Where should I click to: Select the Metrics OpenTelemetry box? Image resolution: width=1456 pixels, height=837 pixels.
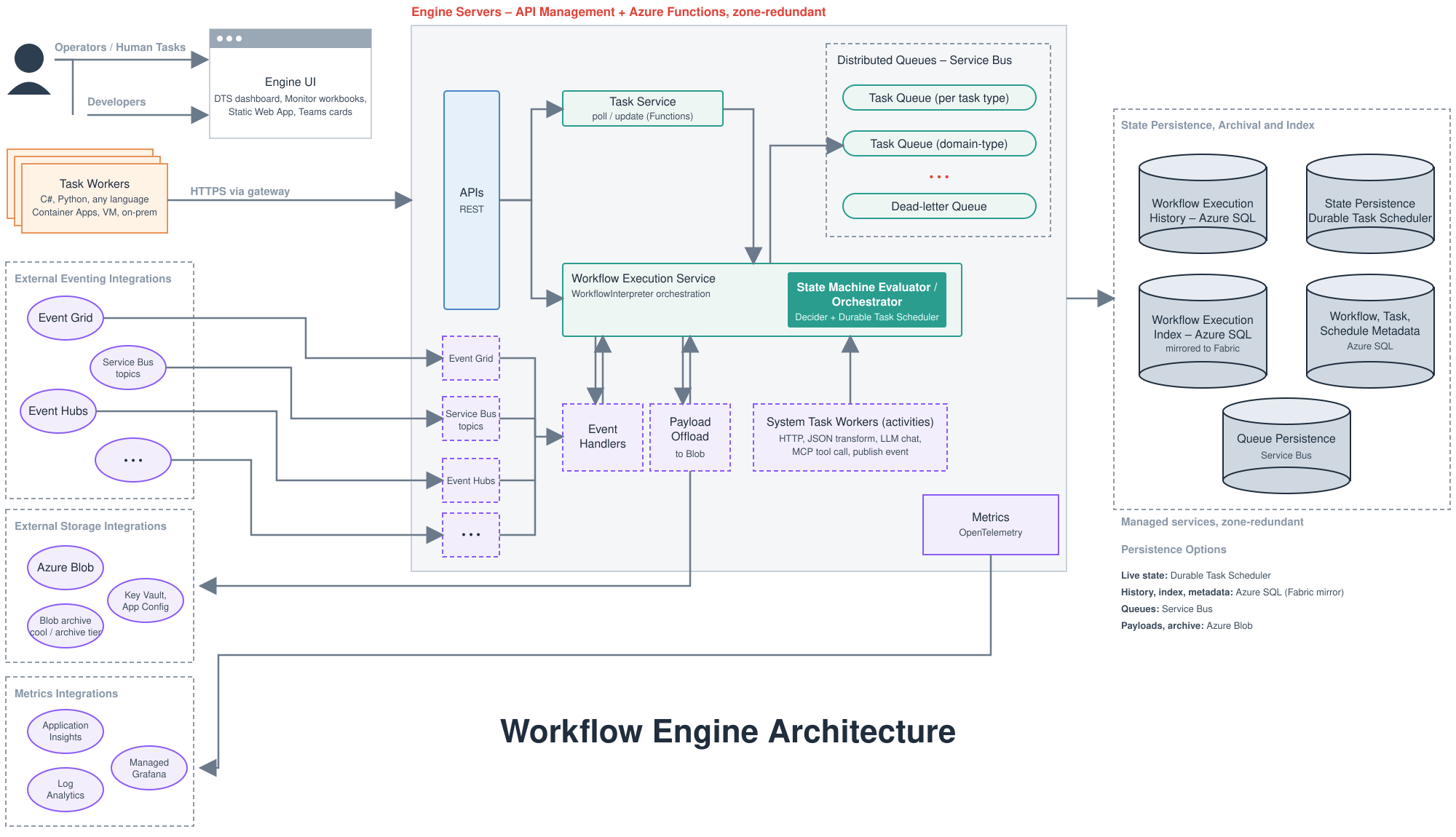[991, 525]
